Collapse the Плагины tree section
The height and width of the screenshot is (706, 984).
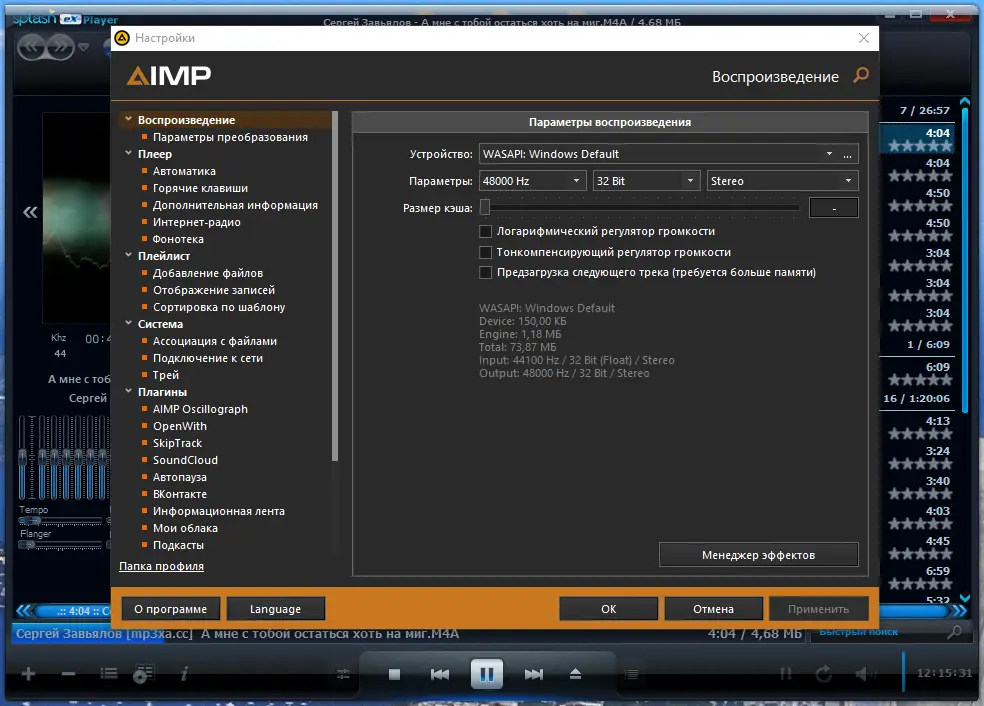tap(128, 390)
